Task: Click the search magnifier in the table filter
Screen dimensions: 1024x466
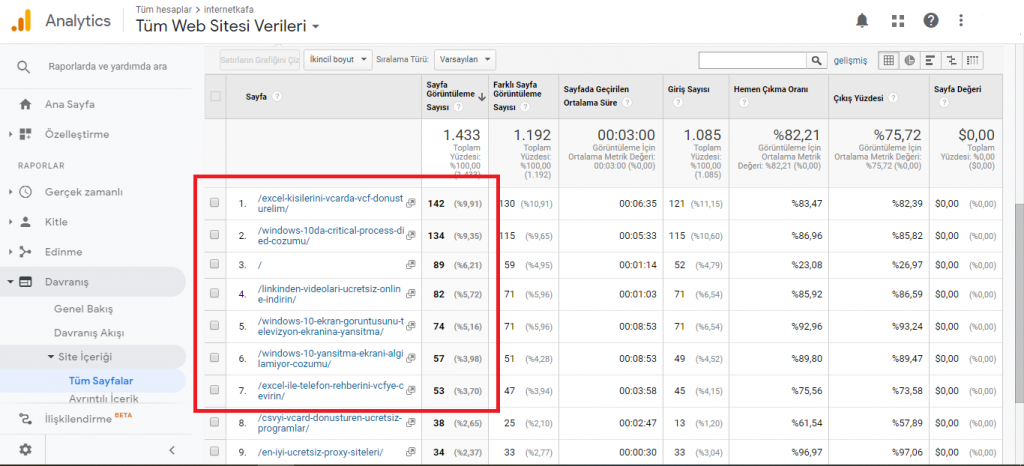Action: click(x=816, y=60)
